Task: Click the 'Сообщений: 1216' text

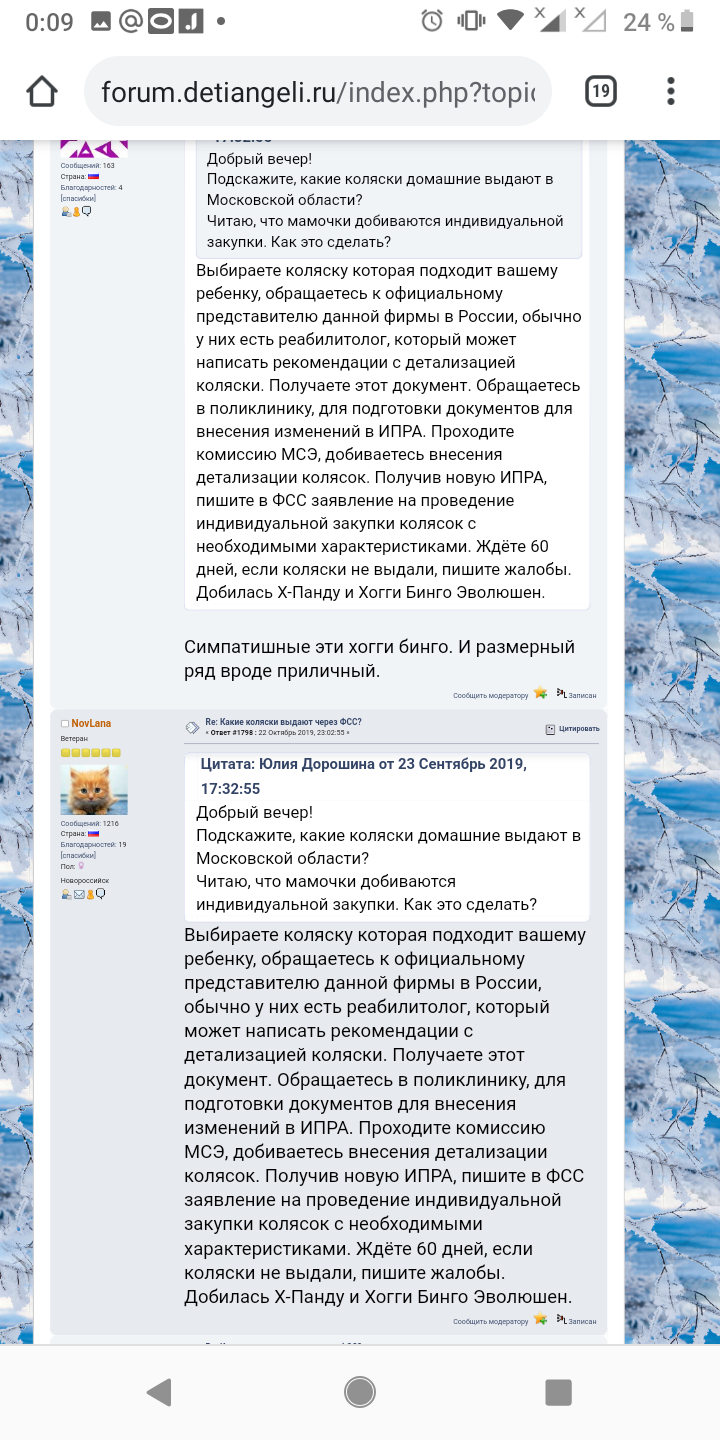Action: 89,823
